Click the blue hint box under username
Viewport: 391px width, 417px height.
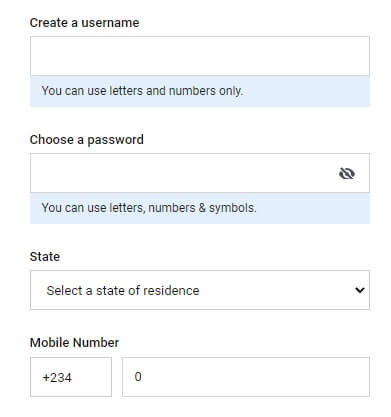tap(200, 91)
